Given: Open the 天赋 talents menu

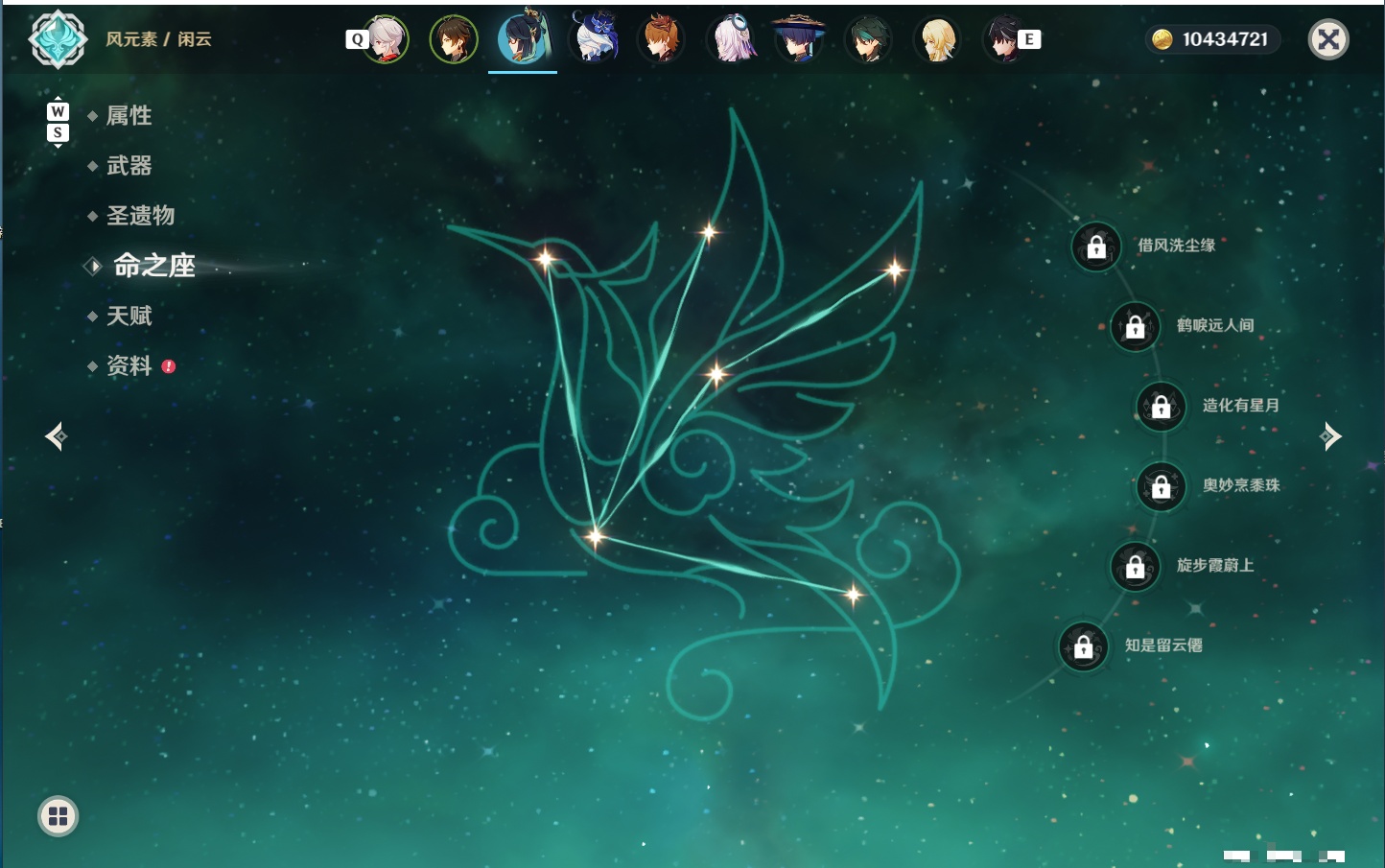Looking at the screenshot, I should (129, 316).
